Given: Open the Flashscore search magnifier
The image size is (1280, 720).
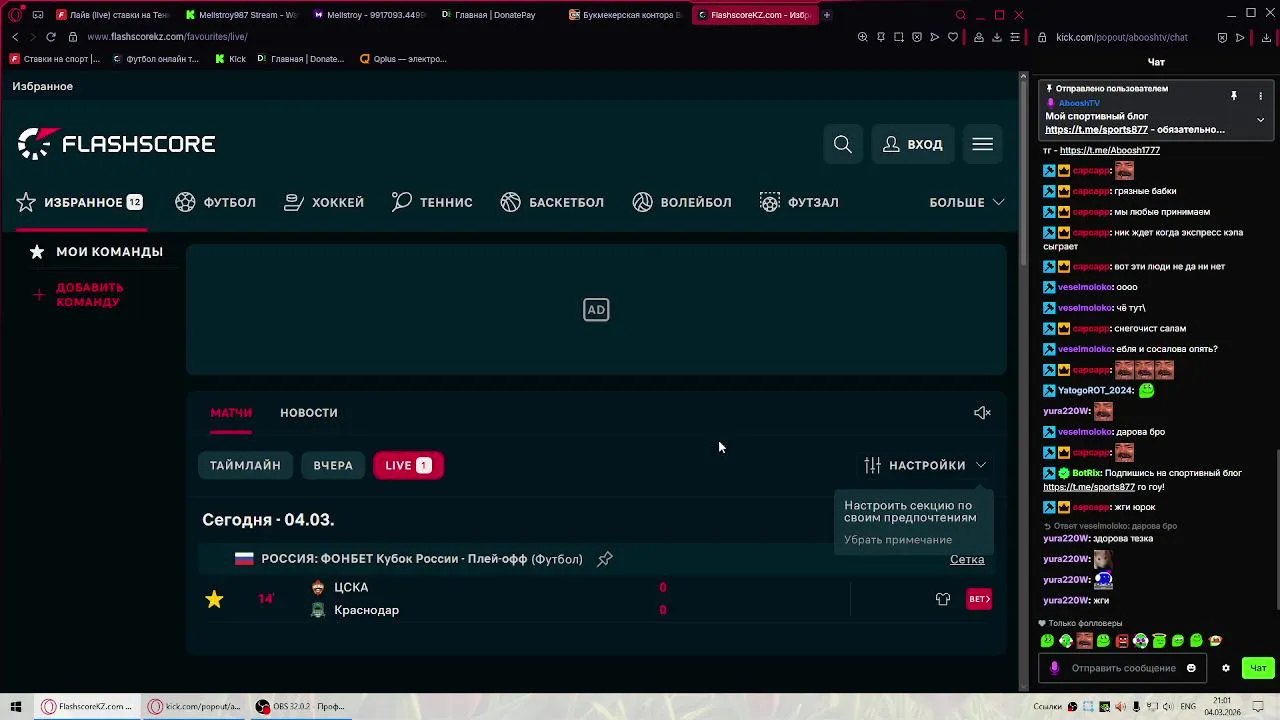Looking at the screenshot, I should click(x=843, y=145).
